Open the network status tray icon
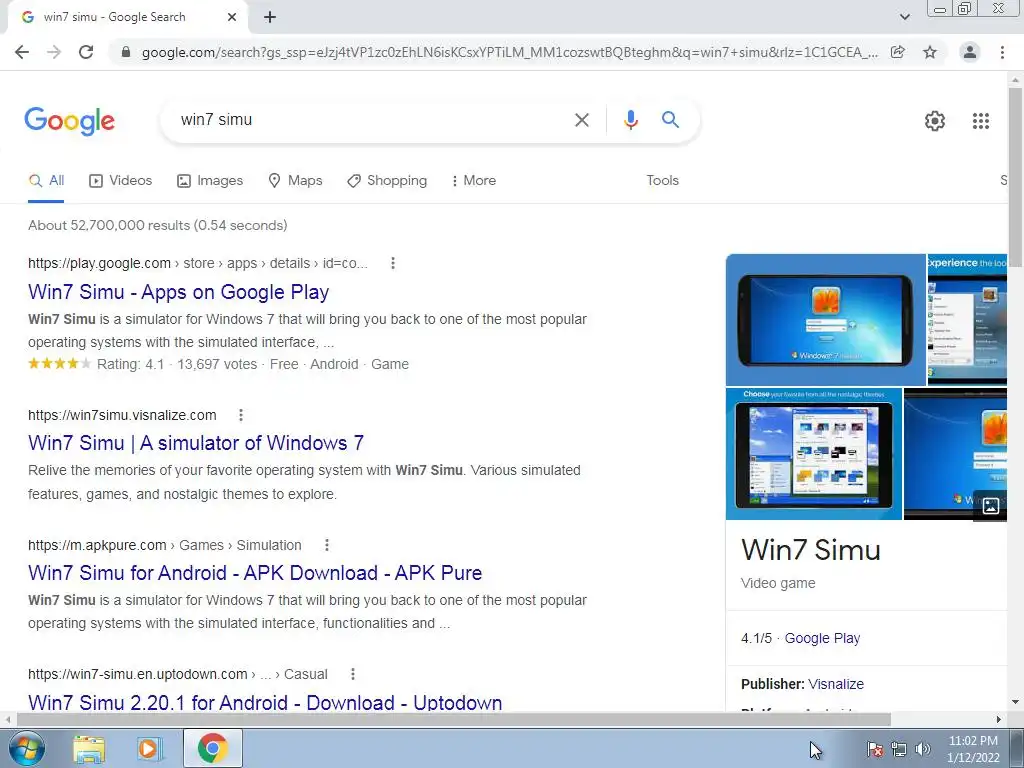Image resolution: width=1024 pixels, height=768 pixels. [x=899, y=749]
